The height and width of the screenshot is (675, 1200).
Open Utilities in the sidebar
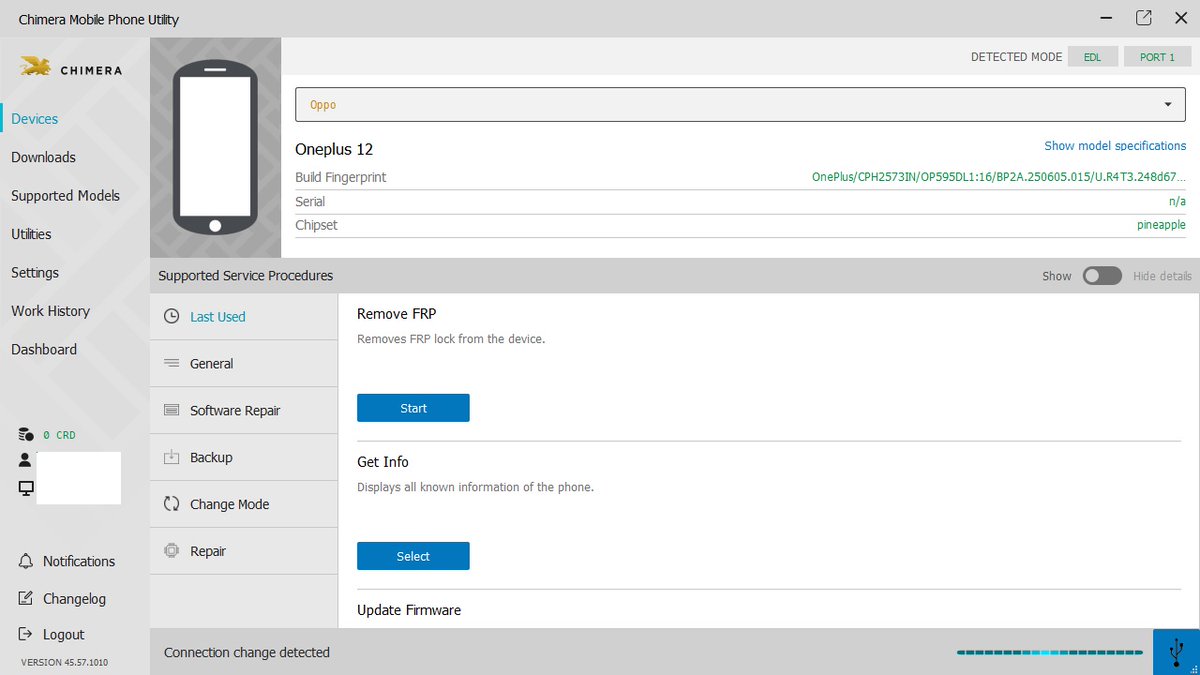click(31, 234)
